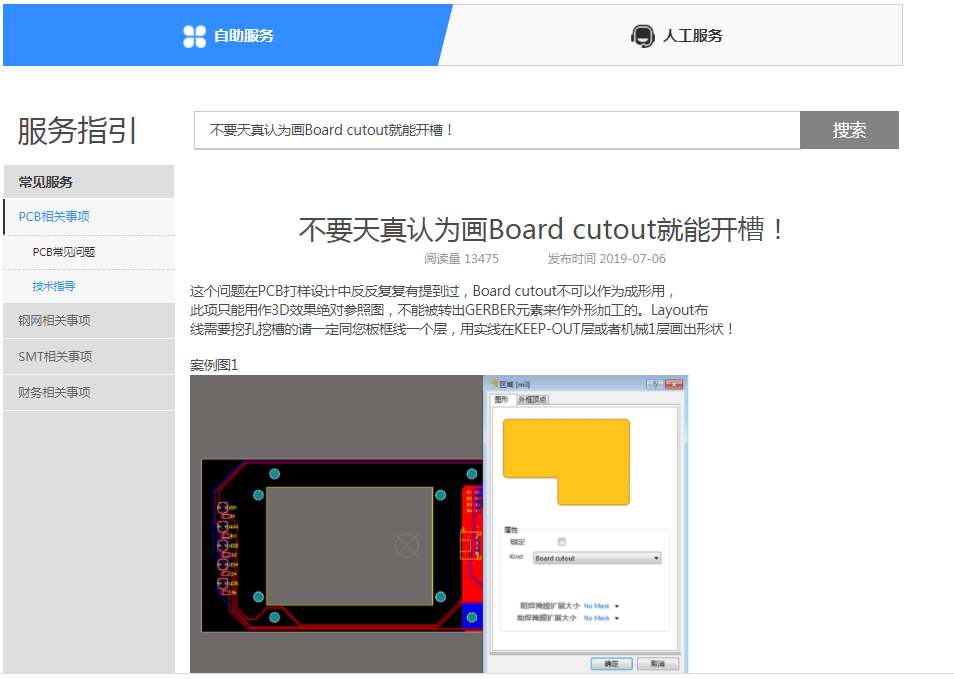Click into the search text field

[x=496, y=130]
